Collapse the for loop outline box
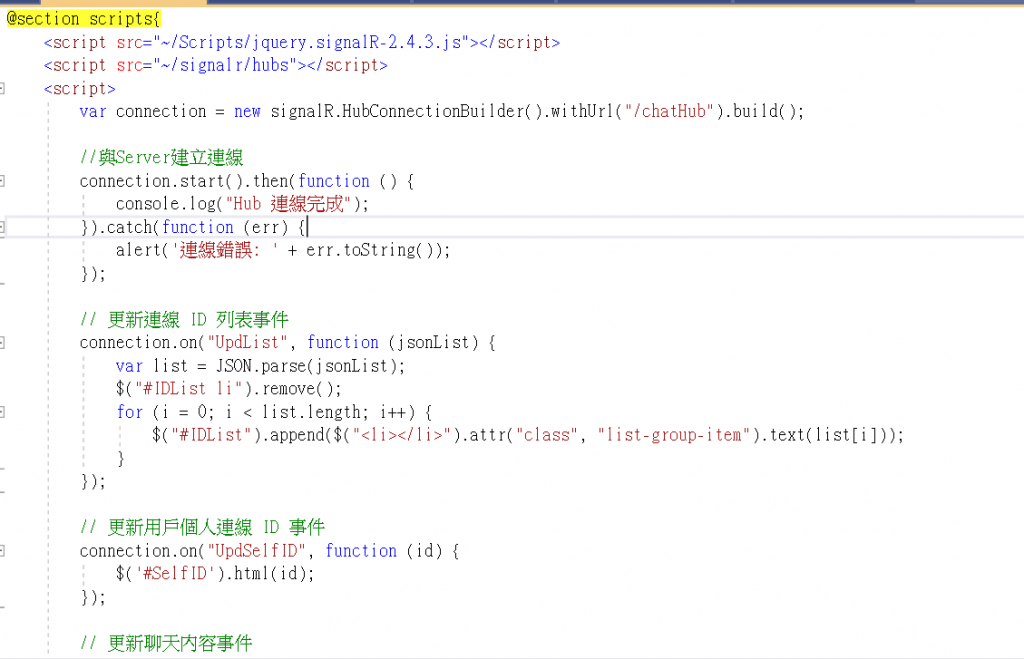The width and height of the screenshot is (1024, 659). [2, 412]
